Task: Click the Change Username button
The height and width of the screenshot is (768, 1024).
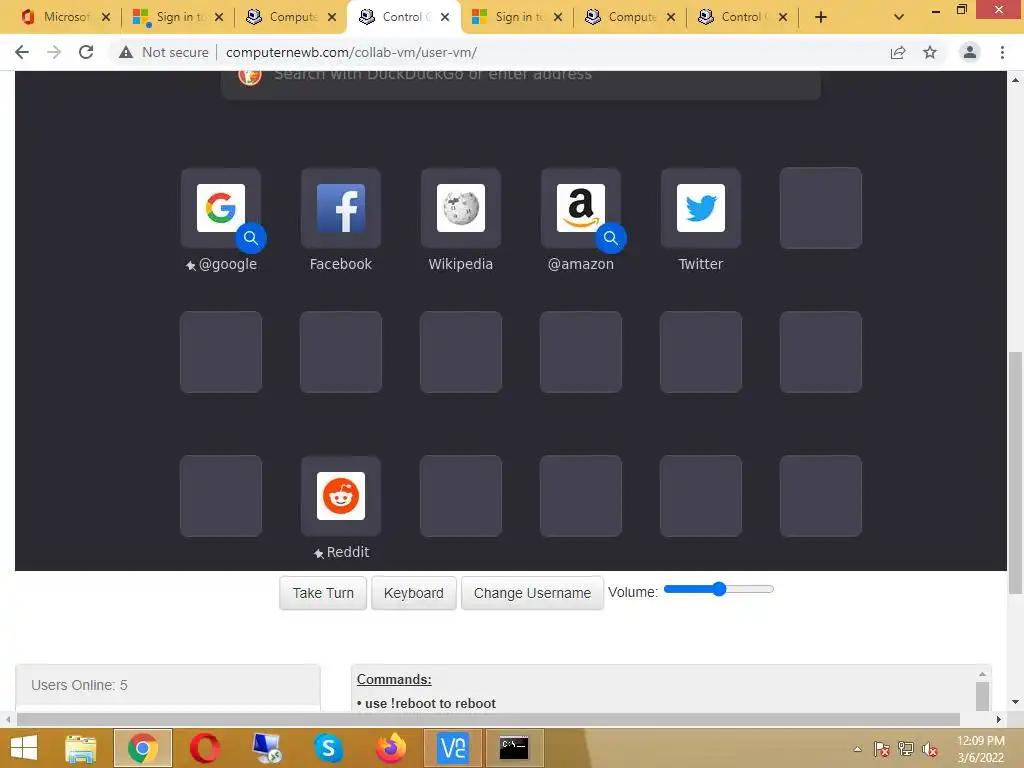Action: click(532, 593)
